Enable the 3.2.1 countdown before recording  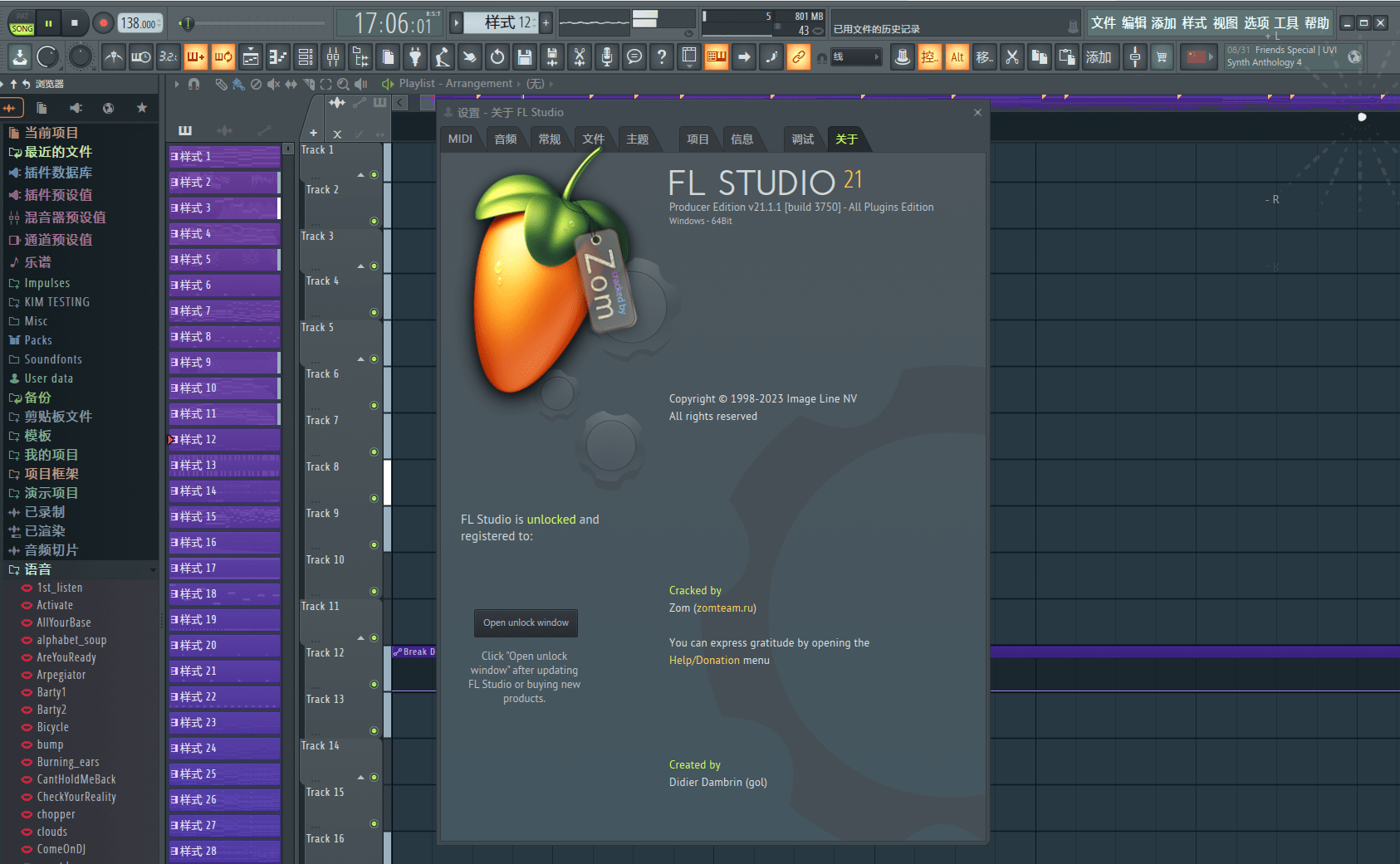pyautogui.click(x=169, y=57)
